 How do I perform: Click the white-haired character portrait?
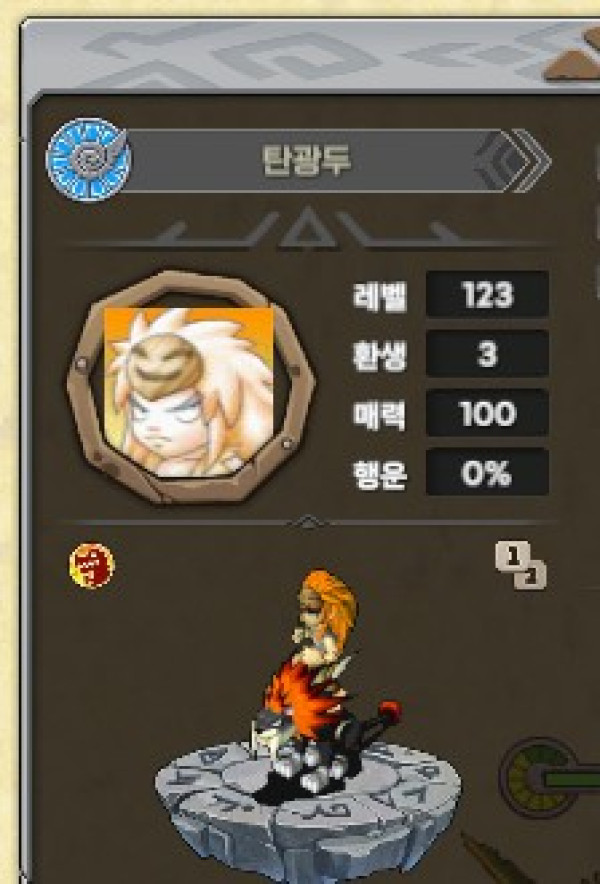pos(189,392)
